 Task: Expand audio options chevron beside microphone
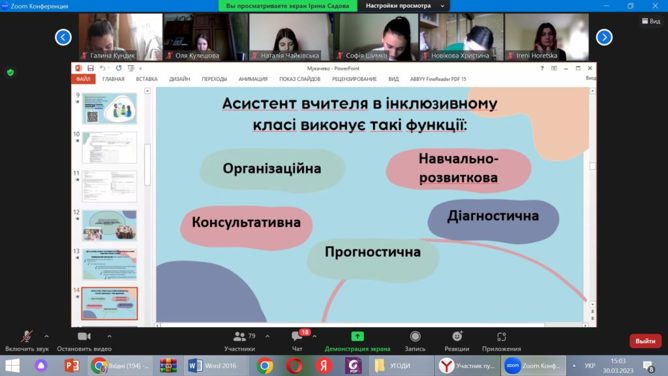pyautogui.click(x=46, y=336)
